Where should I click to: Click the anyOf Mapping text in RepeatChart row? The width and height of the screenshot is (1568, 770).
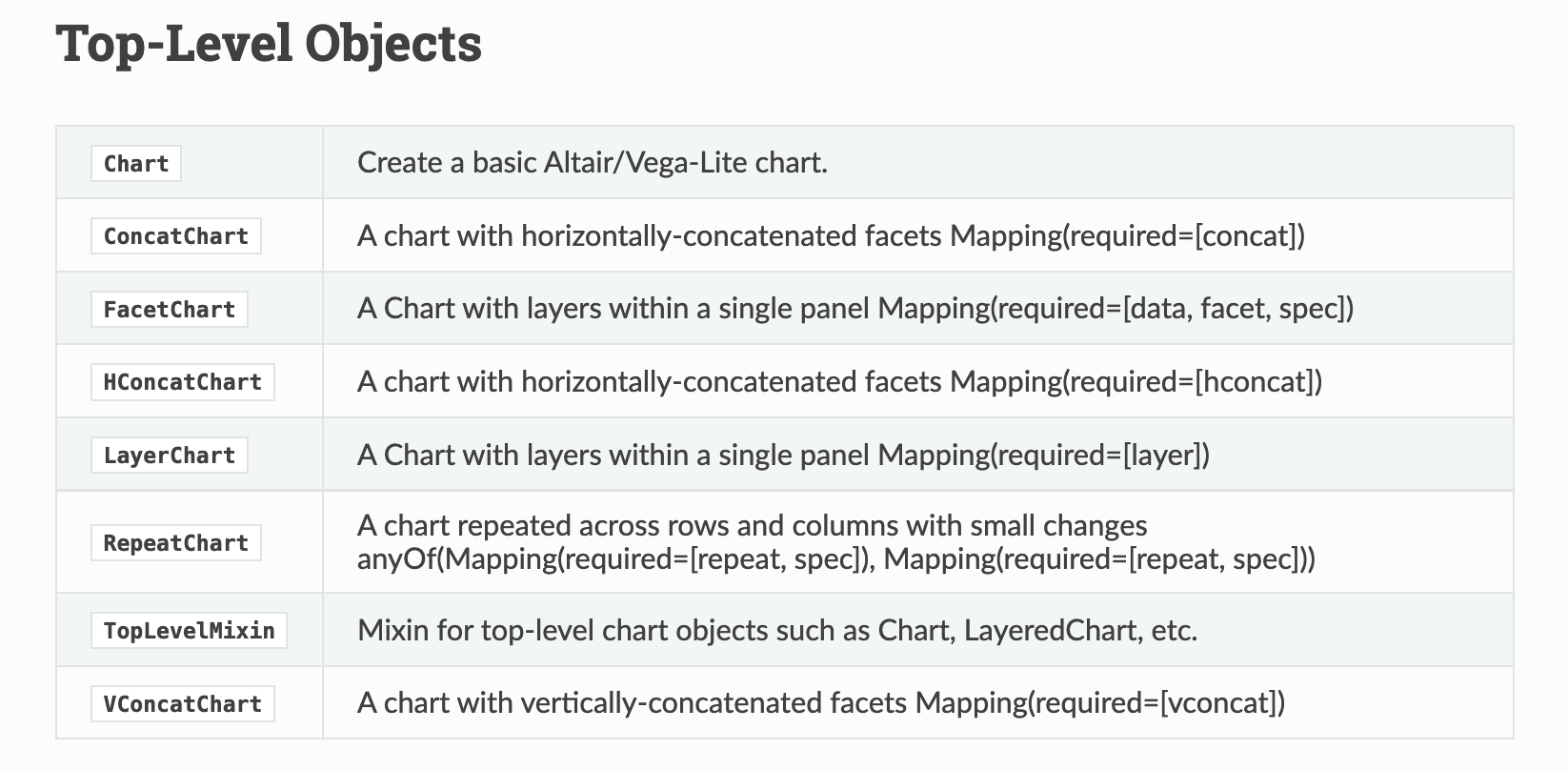(x=835, y=558)
